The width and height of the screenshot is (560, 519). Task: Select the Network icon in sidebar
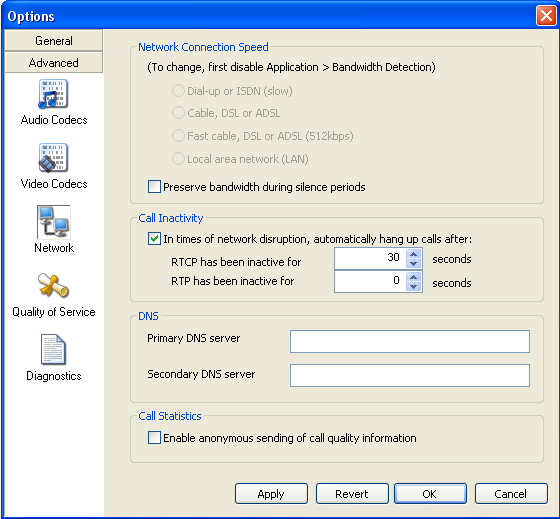(x=54, y=222)
